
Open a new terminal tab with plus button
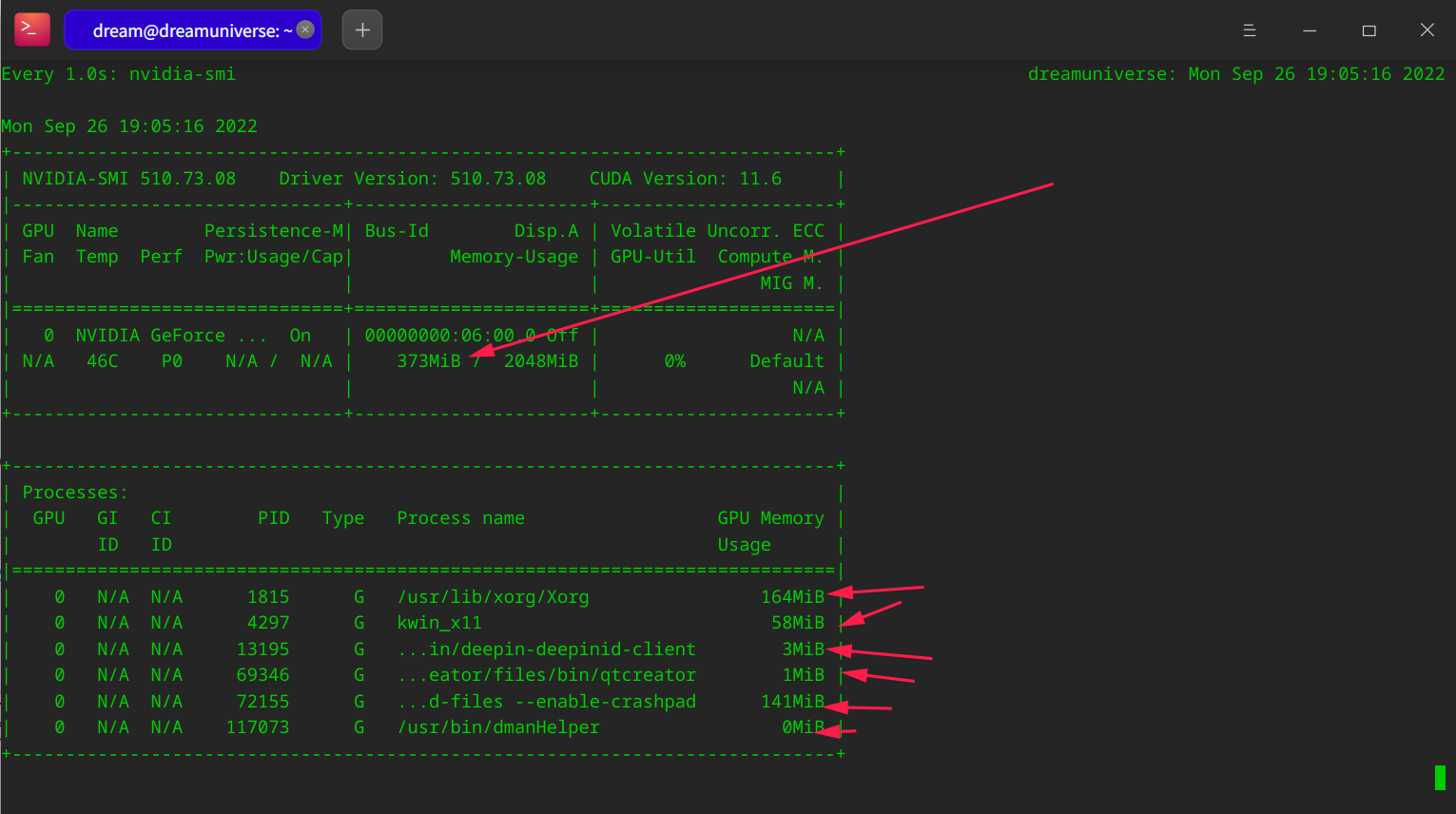362,30
